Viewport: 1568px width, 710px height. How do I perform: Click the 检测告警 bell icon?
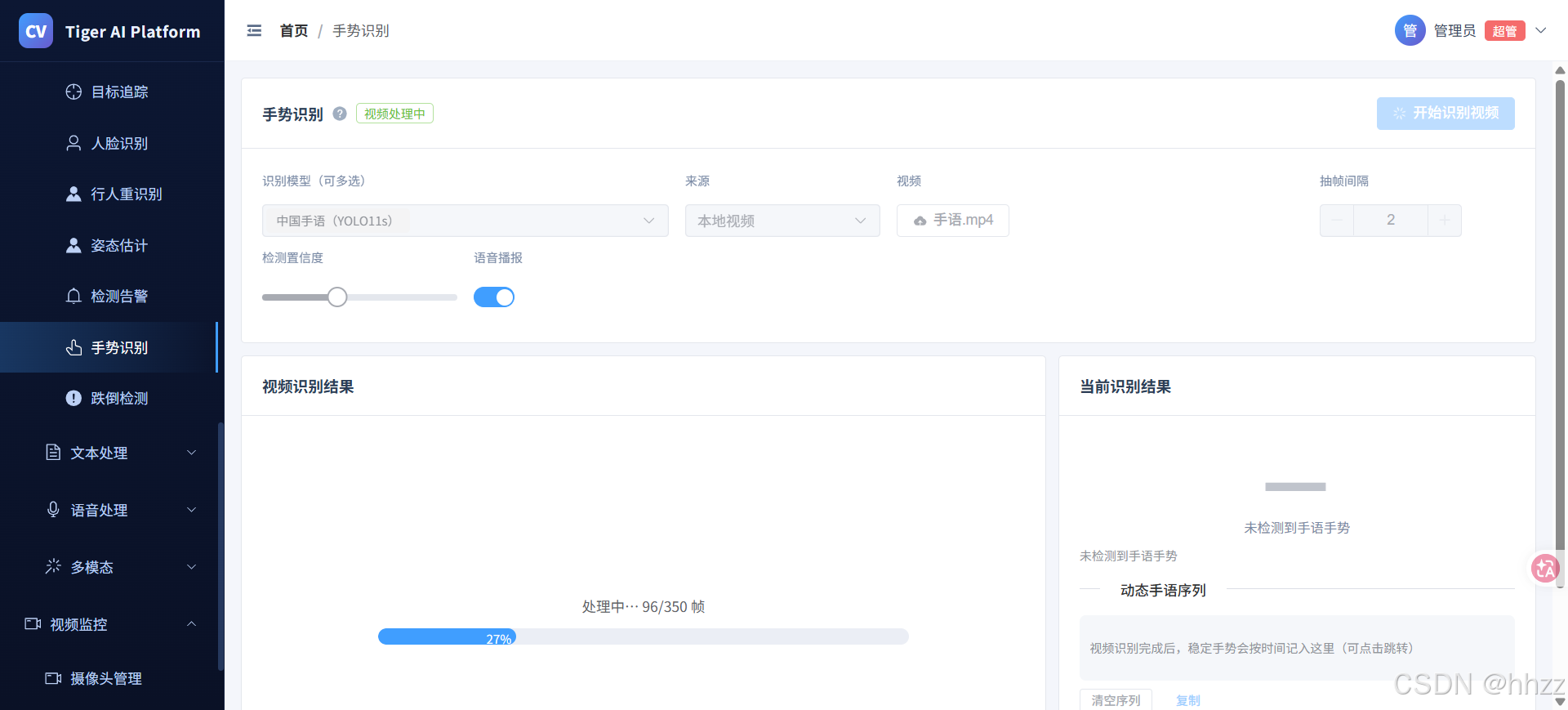click(x=73, y=296)
